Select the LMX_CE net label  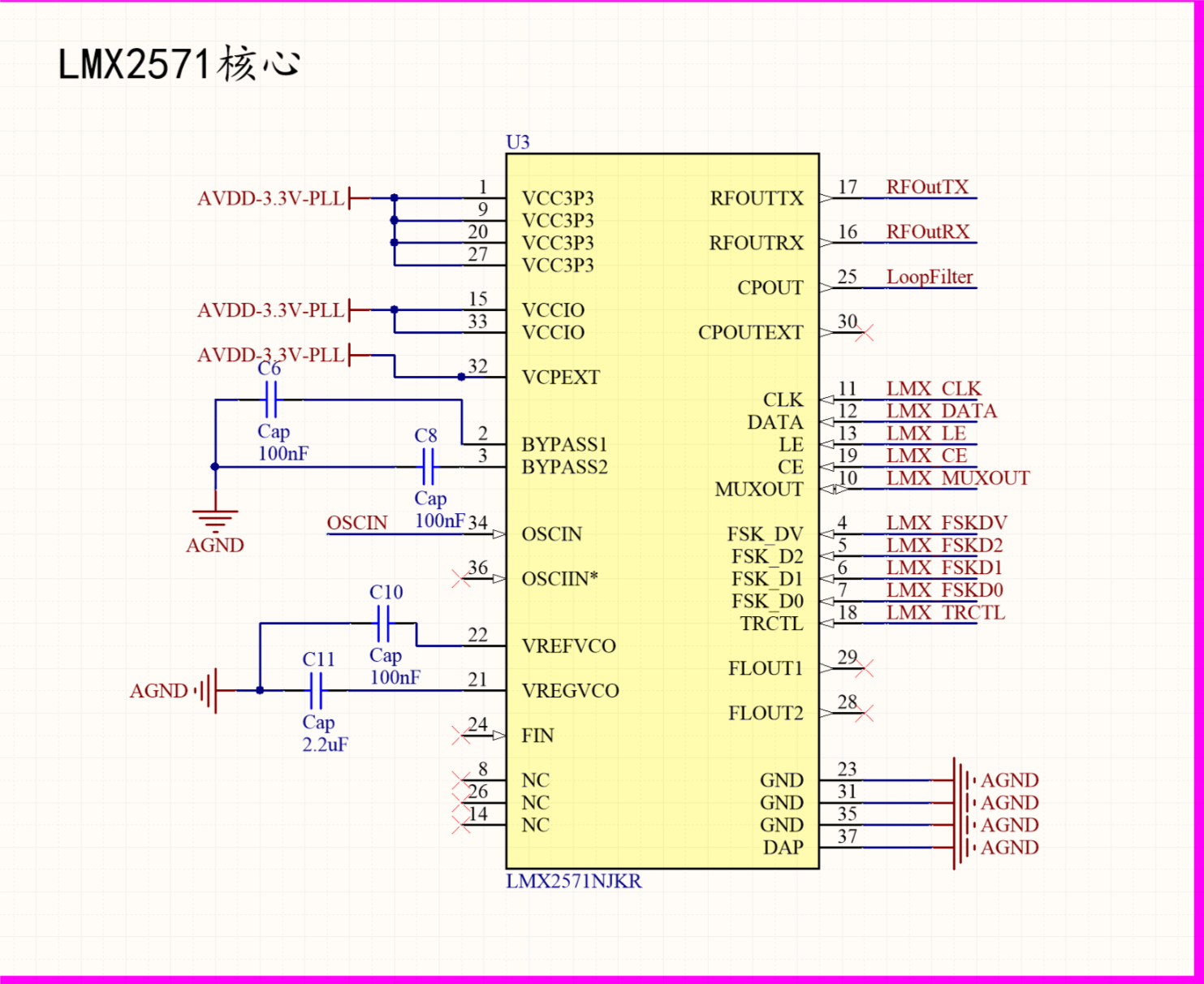click(927, 455)
